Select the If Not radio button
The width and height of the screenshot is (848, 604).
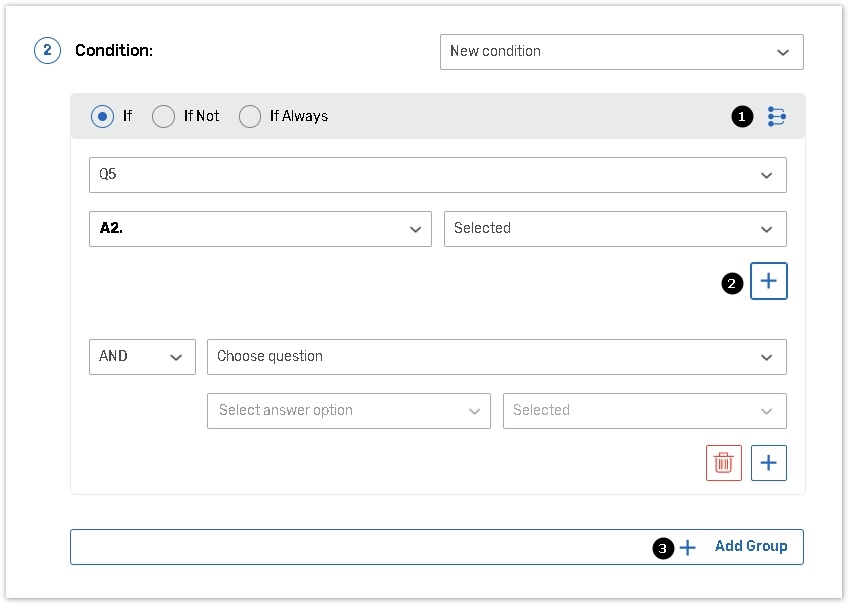coord(164,117)
